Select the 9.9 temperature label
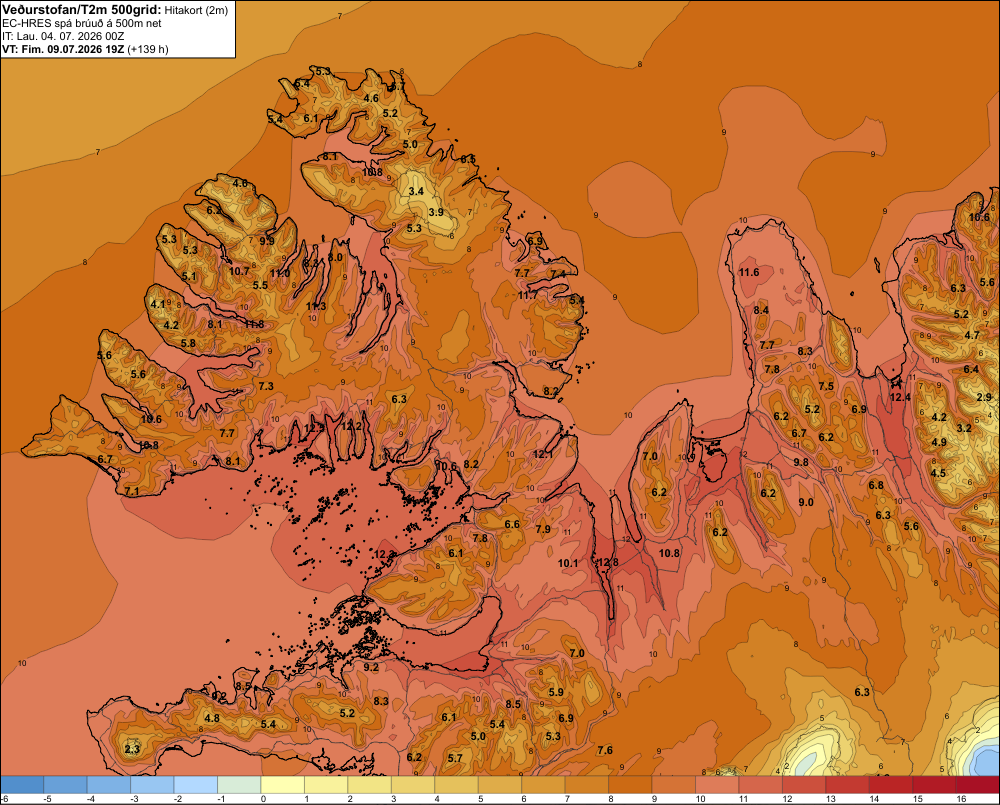The height and width of the screenshot is (805, 1000). click(267, 240)
